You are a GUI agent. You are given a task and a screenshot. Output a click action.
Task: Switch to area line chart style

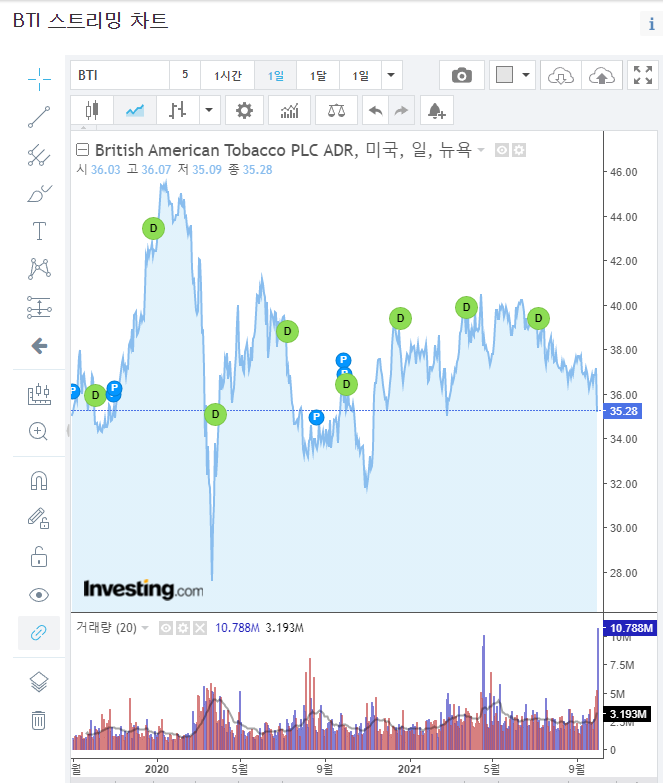tap(135, 110)
